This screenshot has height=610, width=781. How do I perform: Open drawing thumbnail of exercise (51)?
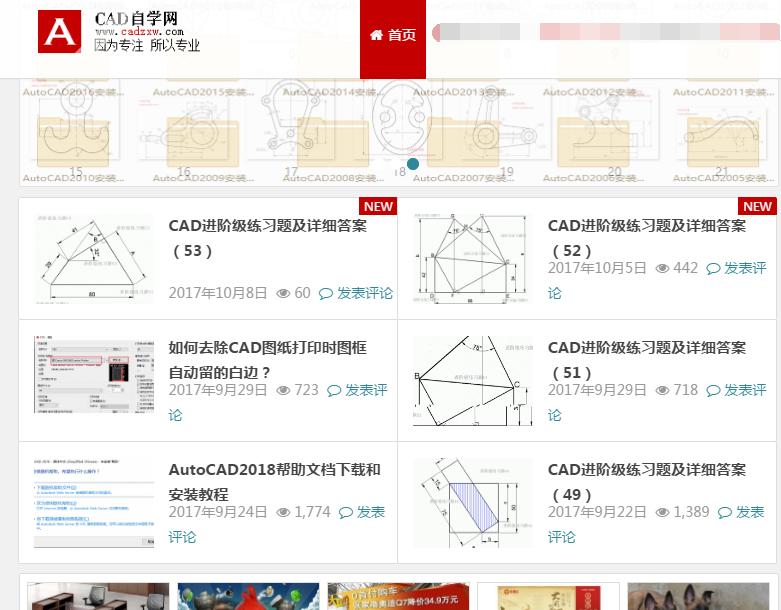coord(473,381)
